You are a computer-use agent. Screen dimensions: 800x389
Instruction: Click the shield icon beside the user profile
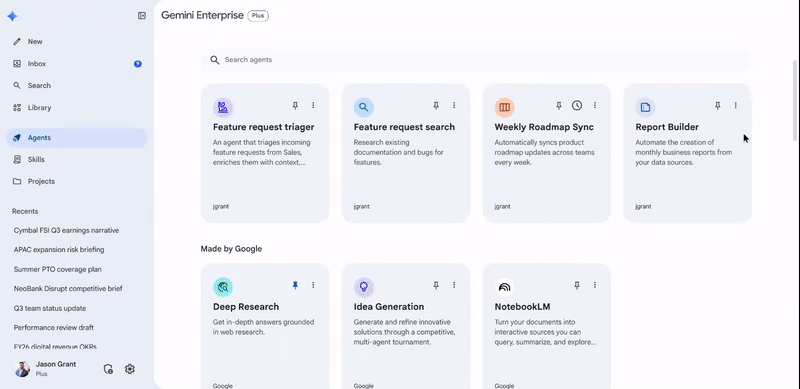point(108,369)
